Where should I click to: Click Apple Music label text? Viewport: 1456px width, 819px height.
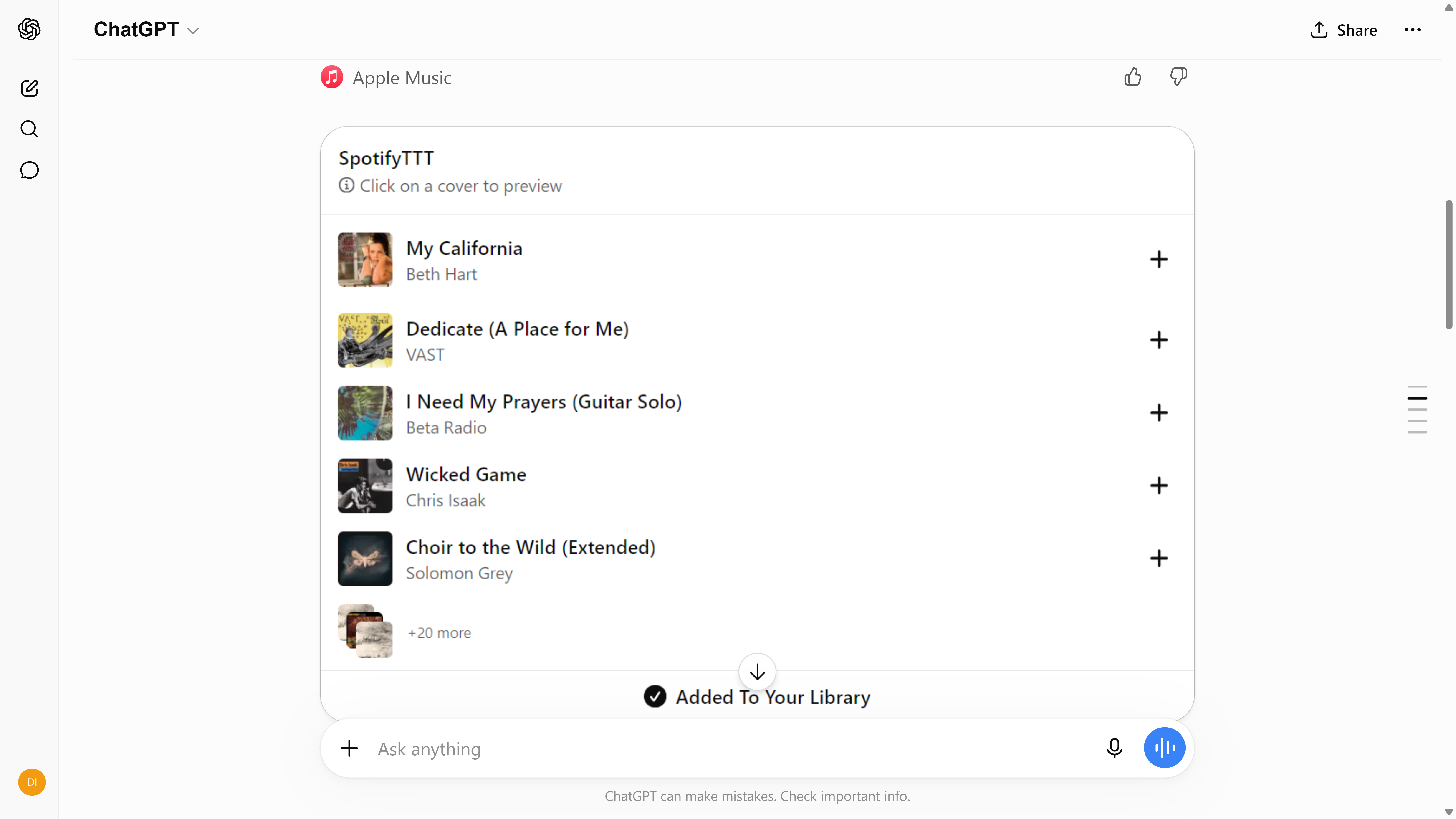(x=402, y=78)
